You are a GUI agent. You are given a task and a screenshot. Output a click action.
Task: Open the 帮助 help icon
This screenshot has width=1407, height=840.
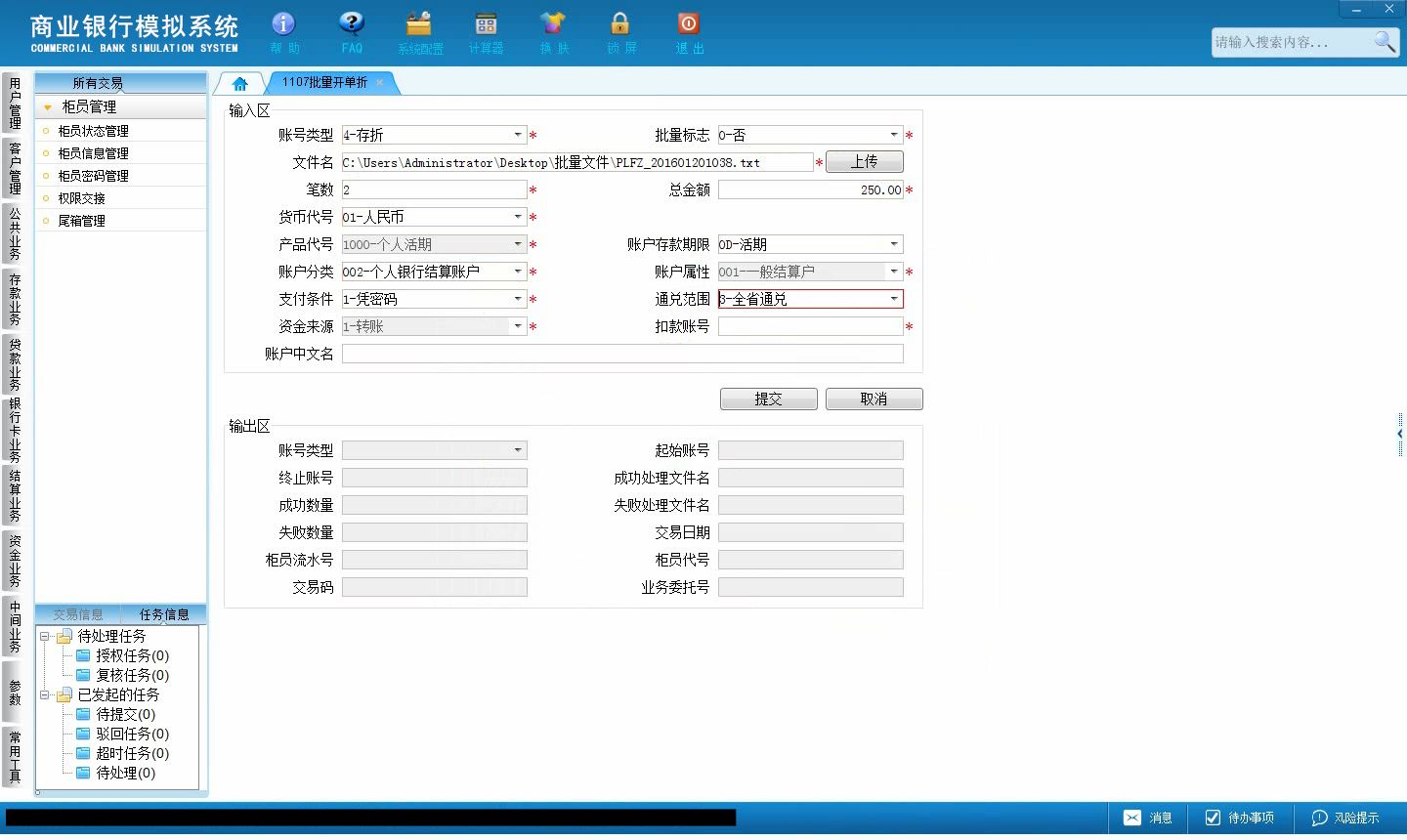click(283, 31)
